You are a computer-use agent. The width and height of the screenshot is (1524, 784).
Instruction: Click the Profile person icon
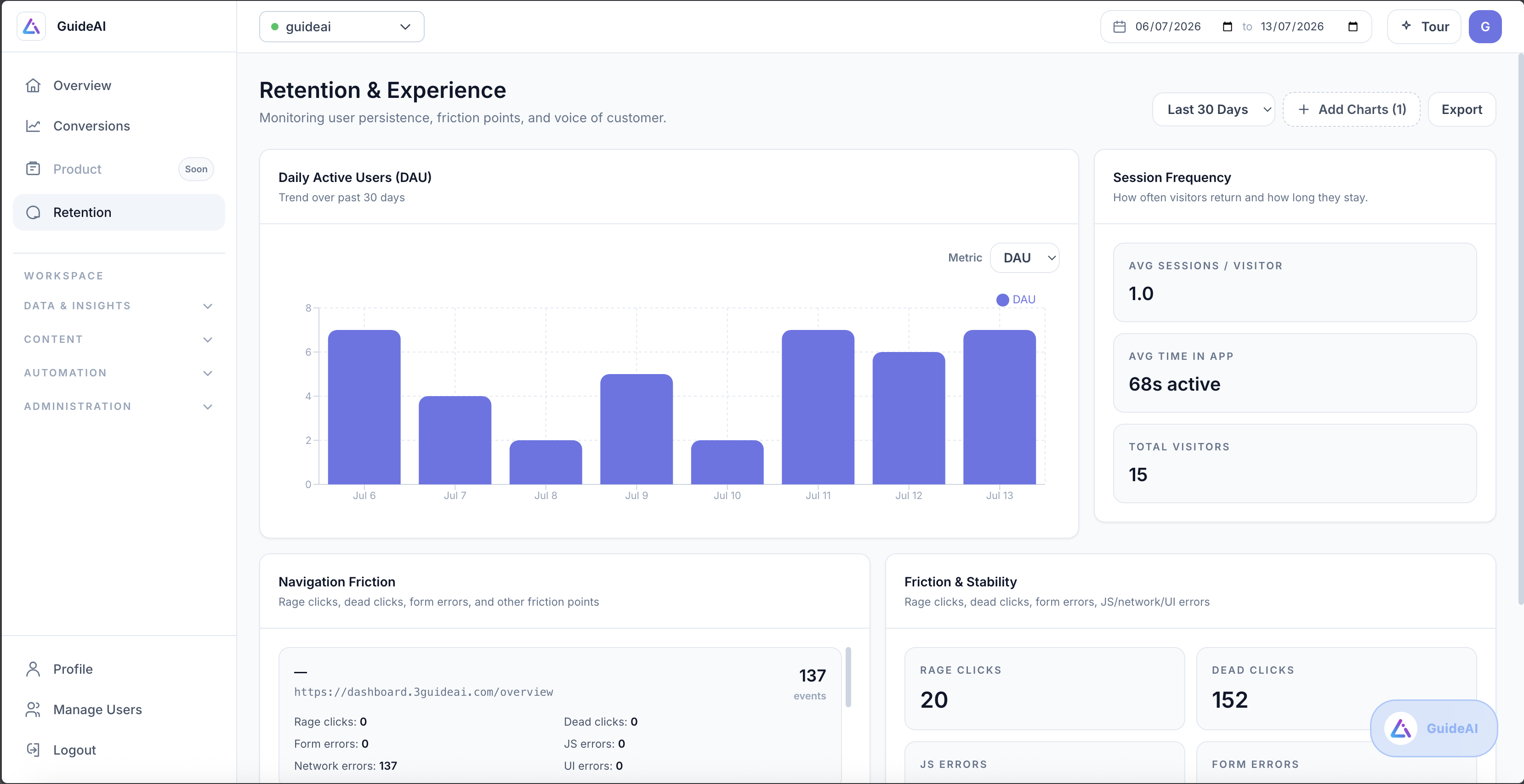(x=33, y=669)
